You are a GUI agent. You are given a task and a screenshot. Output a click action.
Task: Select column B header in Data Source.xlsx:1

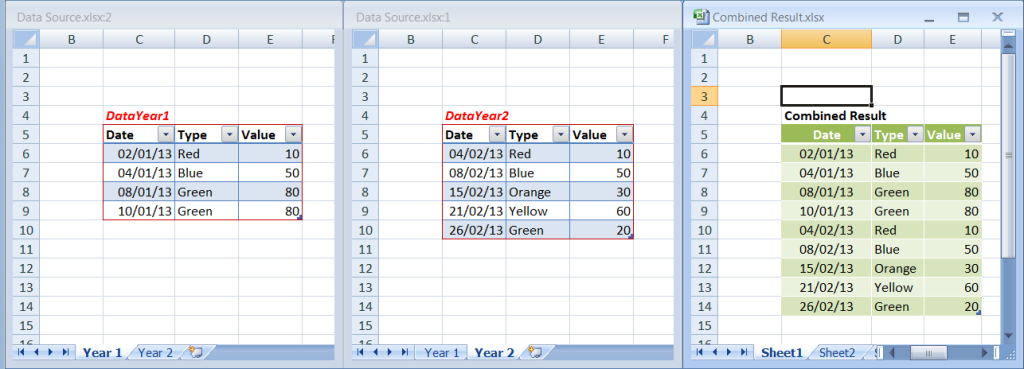coord(411,40)
